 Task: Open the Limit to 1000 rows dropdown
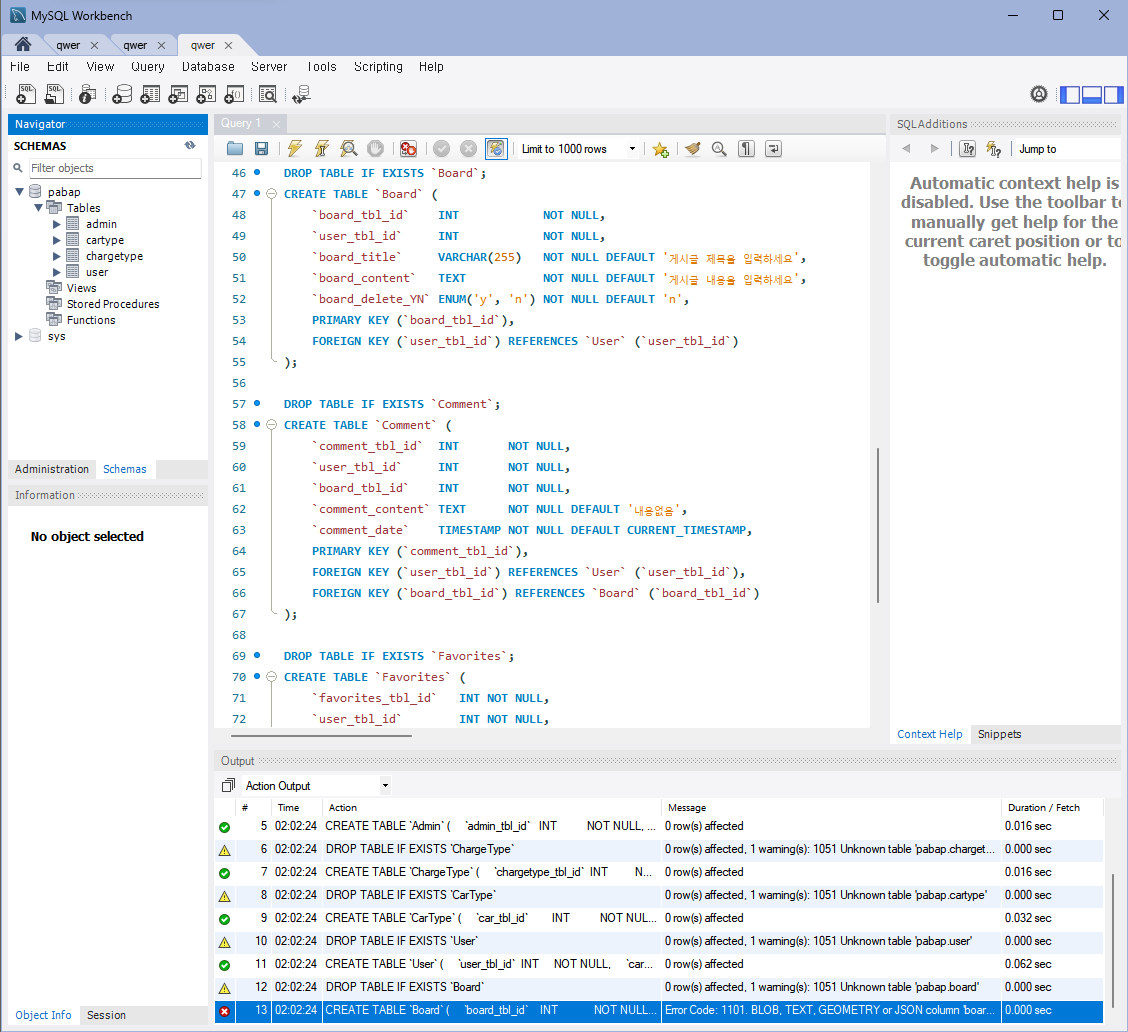tap(634, 148)
